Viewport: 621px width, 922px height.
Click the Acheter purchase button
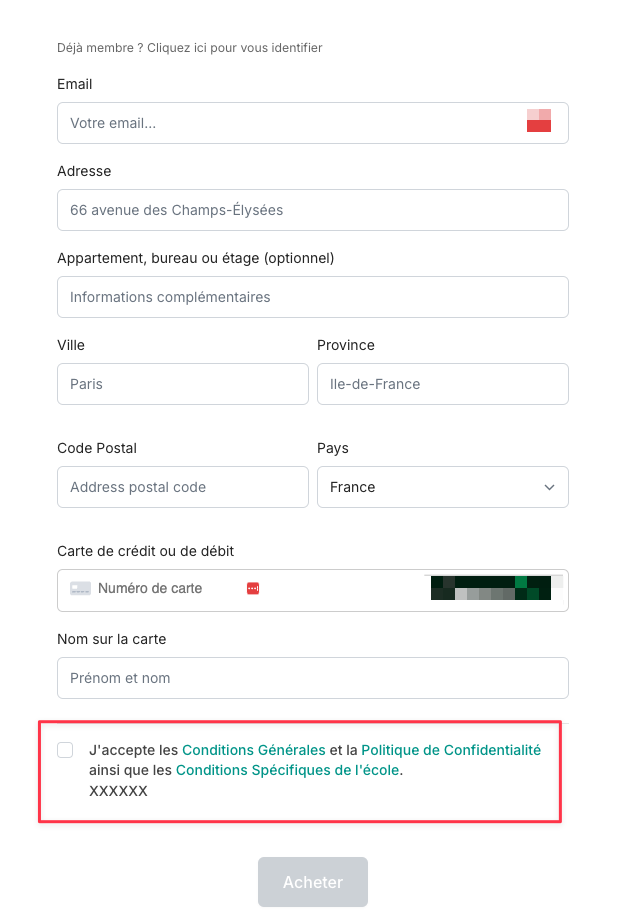coord(313,882)
